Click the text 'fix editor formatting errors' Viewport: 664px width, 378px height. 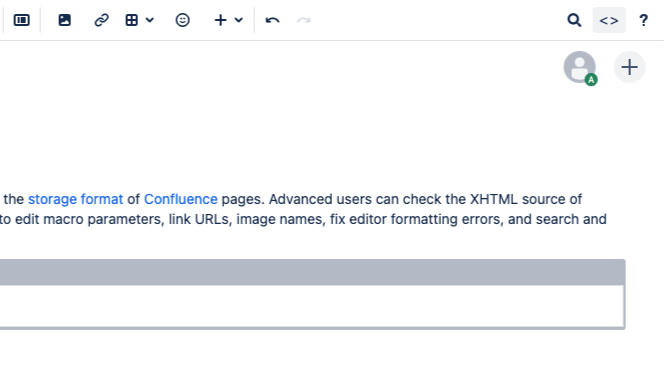point(417,219)
